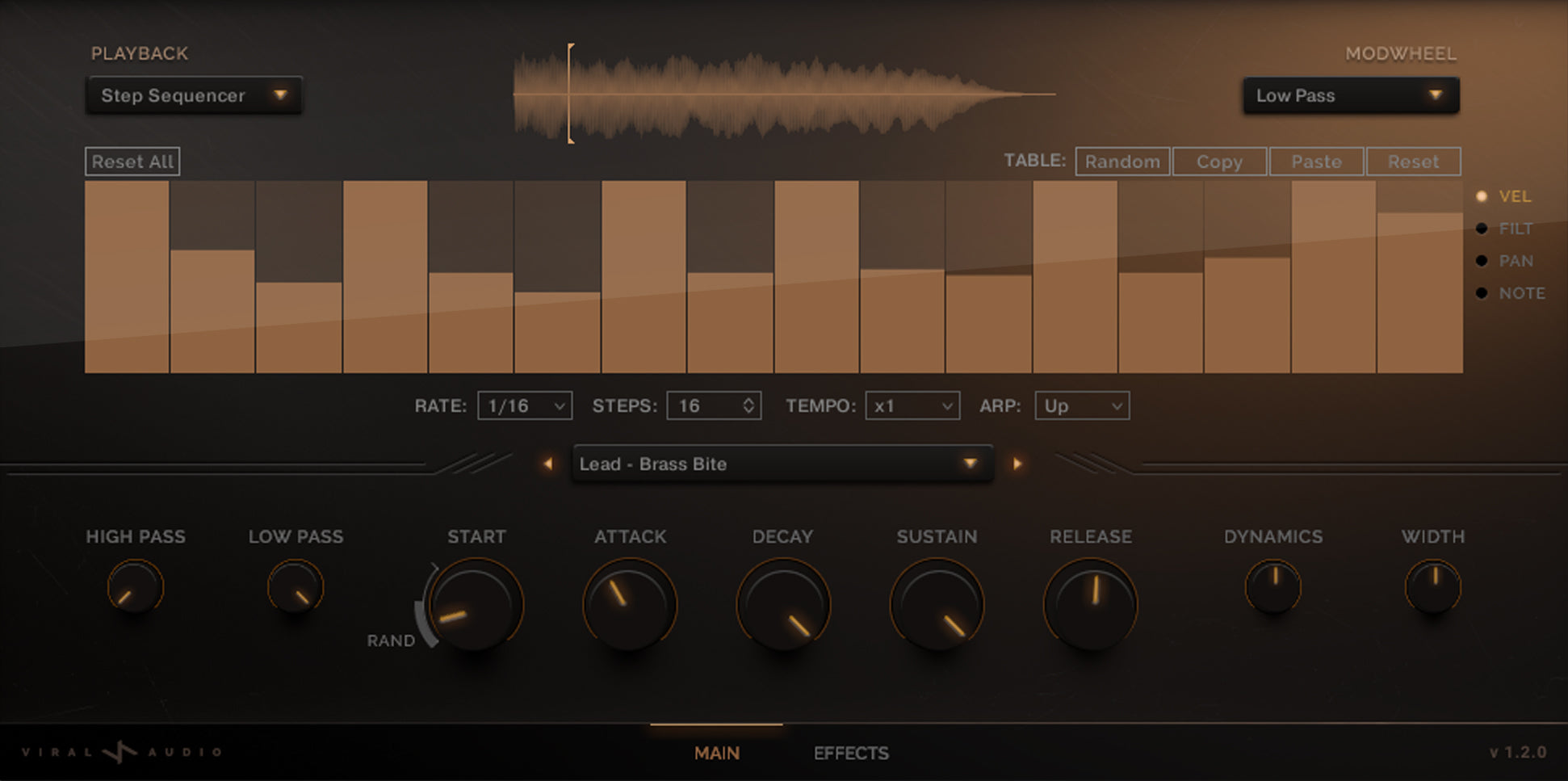Viewport: 1568px width, 781px height.
Task: Click the Start knob
Action: coord(476,605)
